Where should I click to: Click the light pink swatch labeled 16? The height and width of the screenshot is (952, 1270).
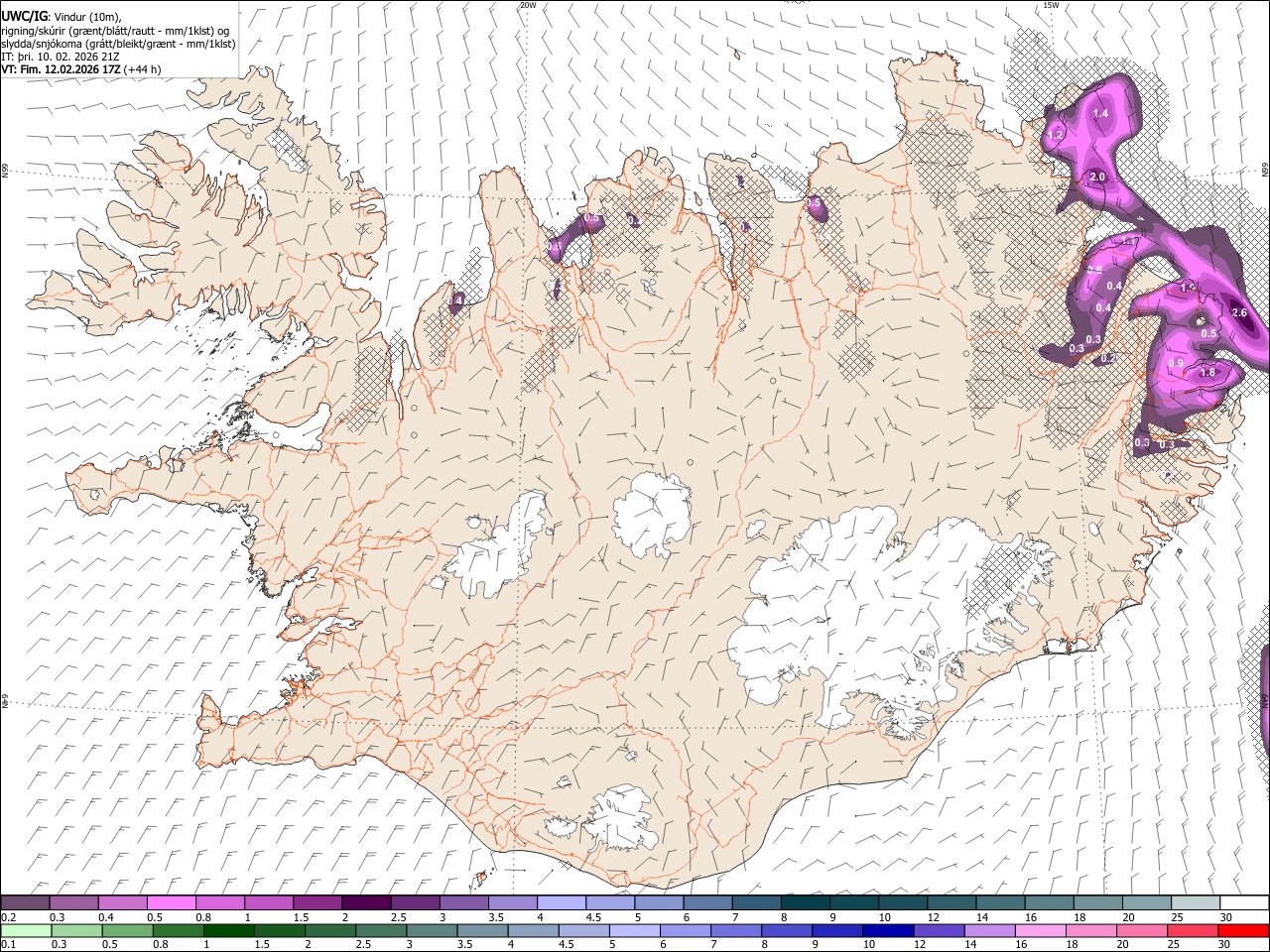click(x=1041, y=930)
